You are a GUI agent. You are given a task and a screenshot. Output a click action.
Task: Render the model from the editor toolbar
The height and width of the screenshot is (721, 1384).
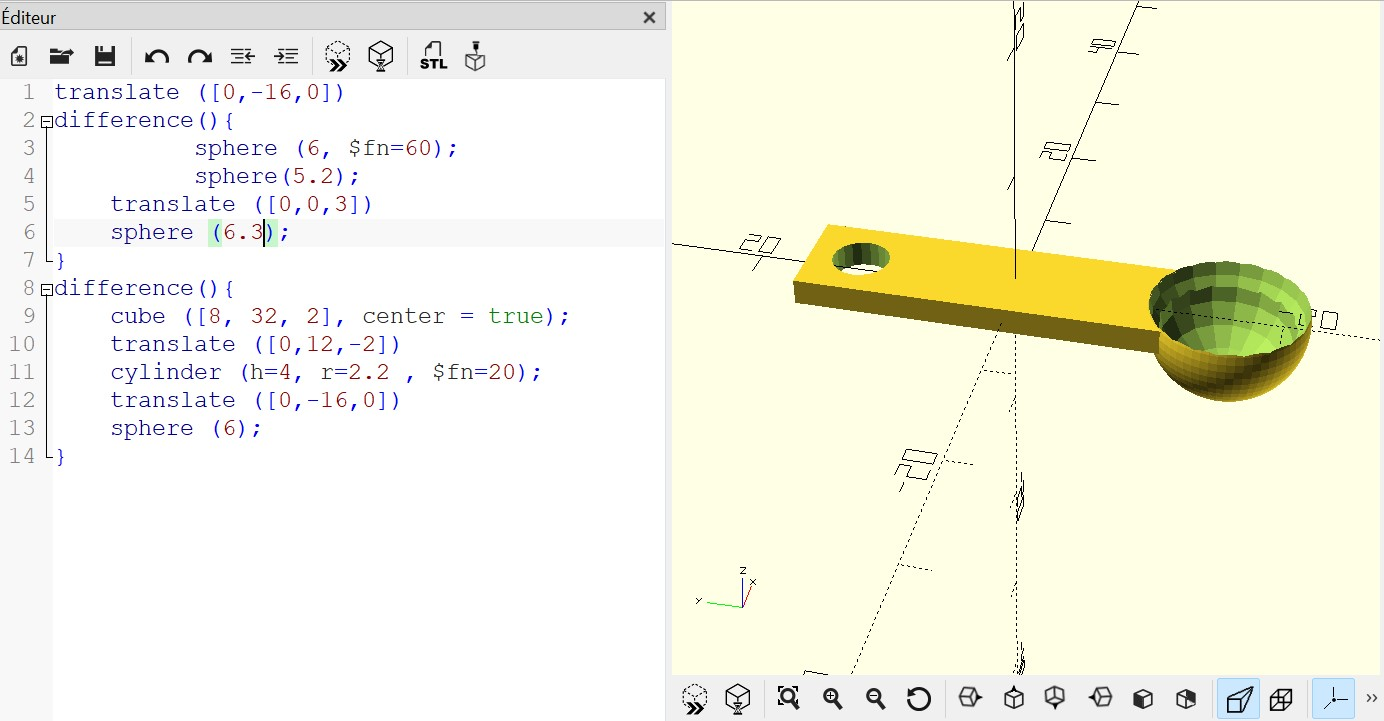(381, 56)
